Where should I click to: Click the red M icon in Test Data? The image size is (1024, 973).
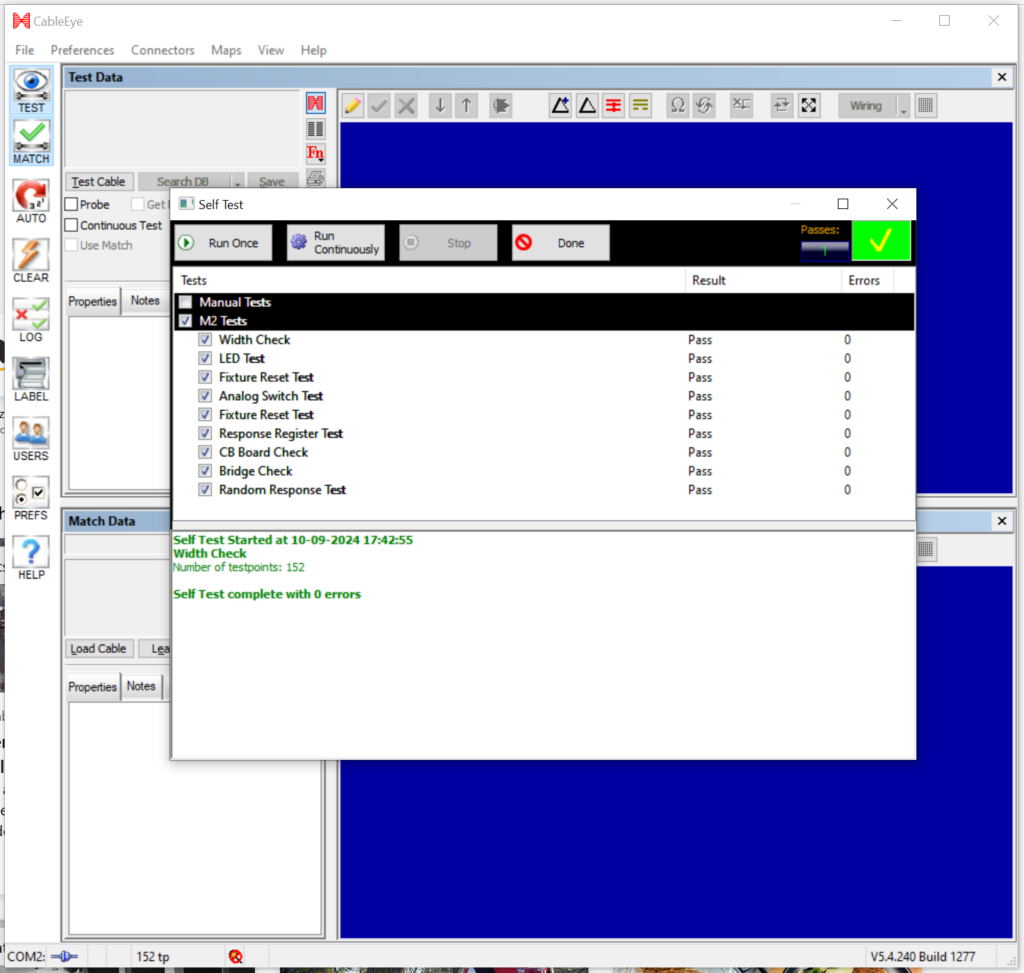click(x=315, y=103)
